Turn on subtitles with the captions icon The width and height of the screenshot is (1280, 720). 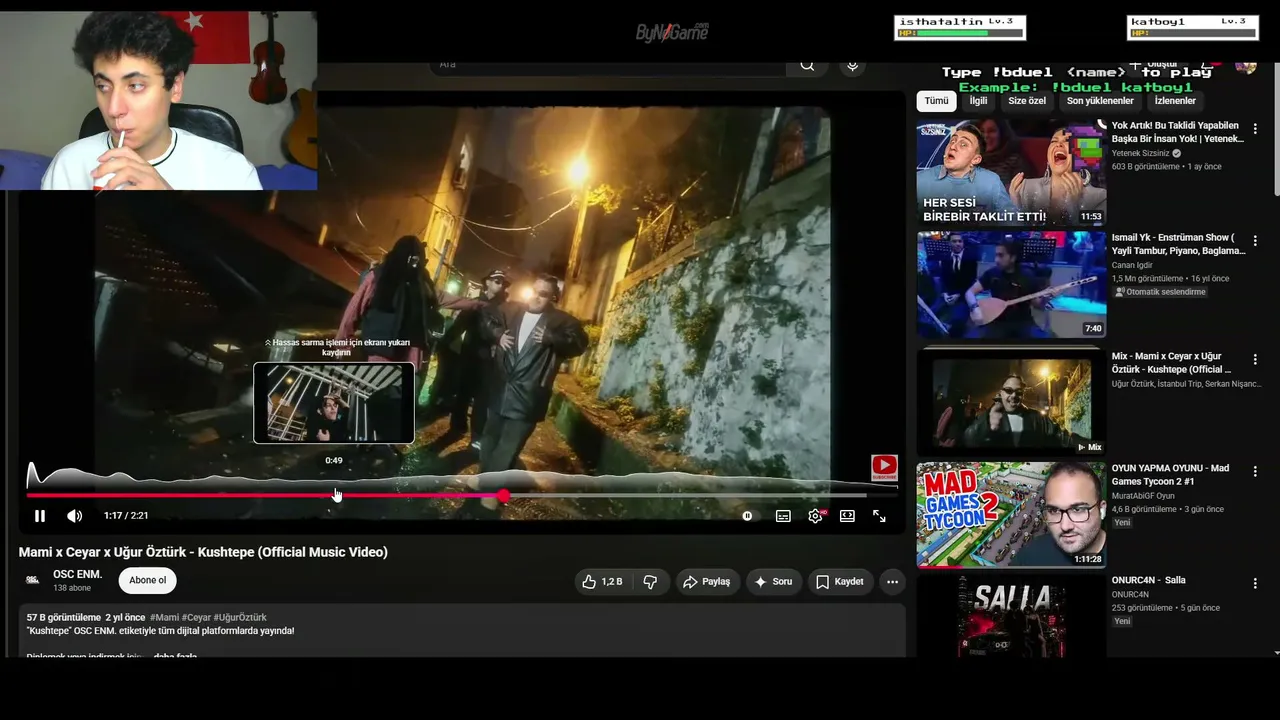783,516
